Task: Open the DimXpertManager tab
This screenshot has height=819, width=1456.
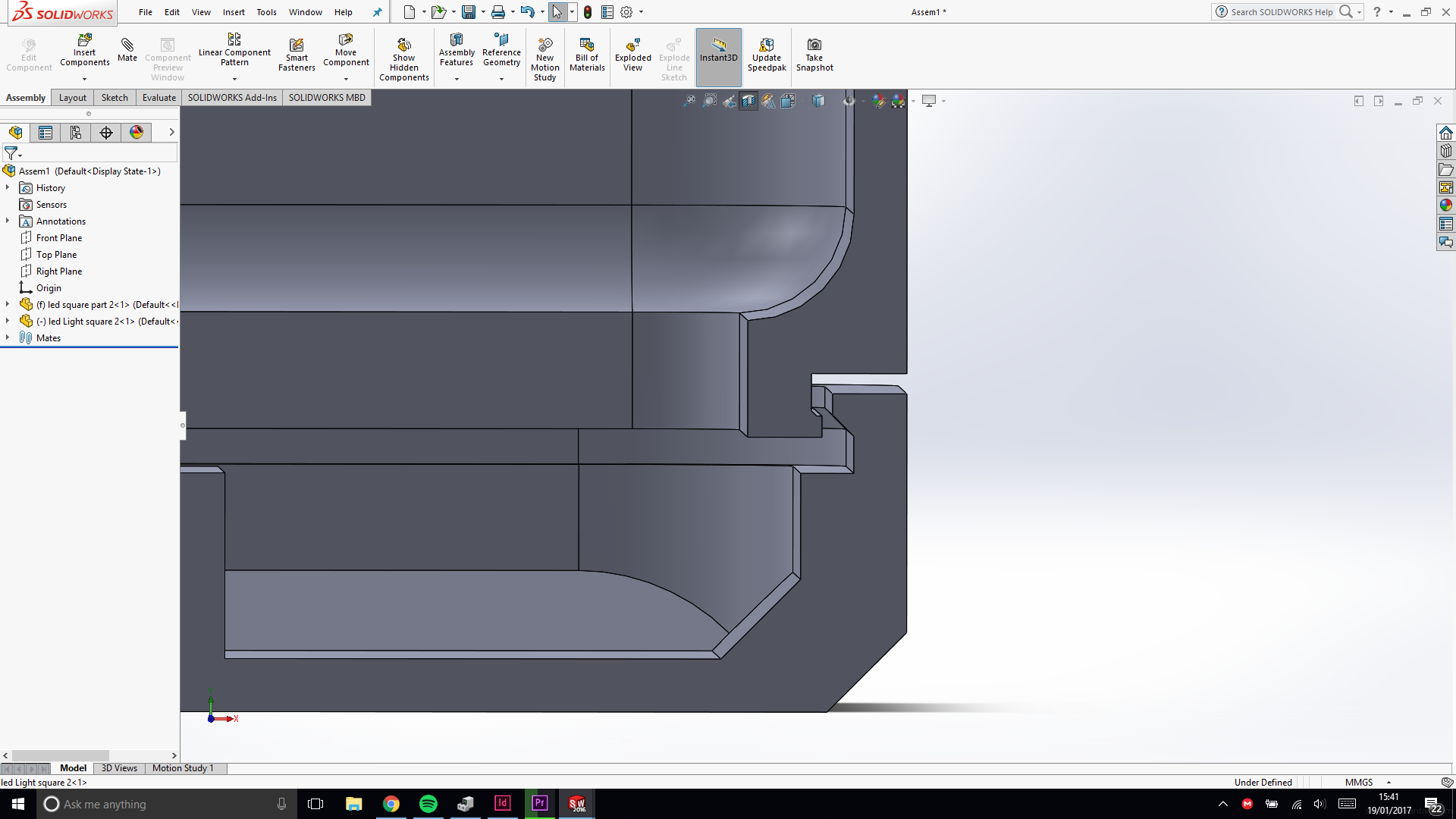Action: click(106, 133)
